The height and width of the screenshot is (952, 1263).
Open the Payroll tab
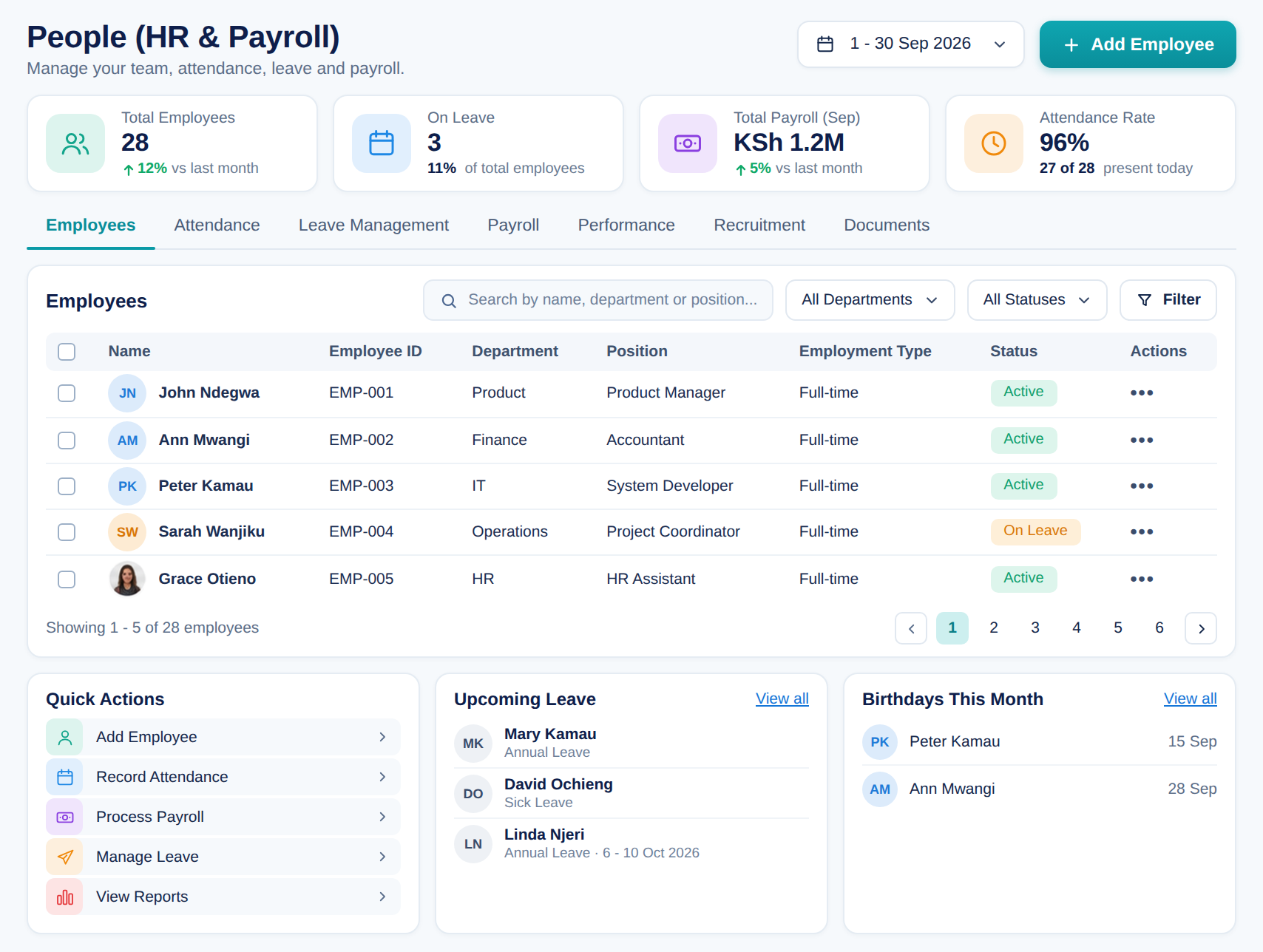pyautogui.click(x=513, y=225)
